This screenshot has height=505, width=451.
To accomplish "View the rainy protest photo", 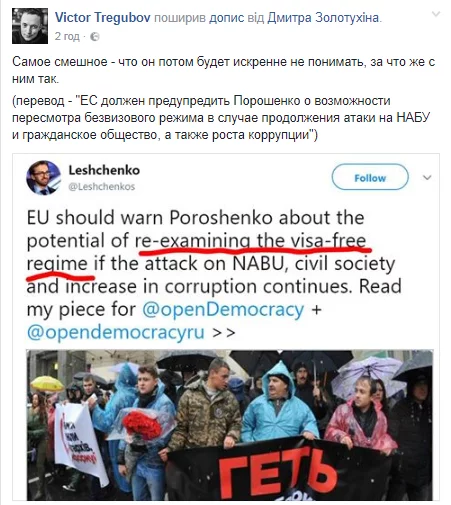I will [230, 425].
